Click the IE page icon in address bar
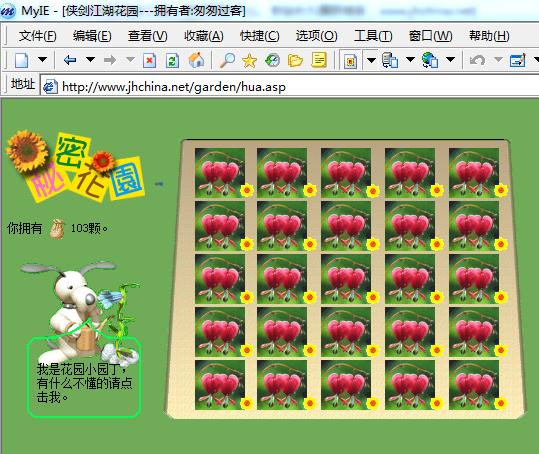This screenshot has height=454, width=539. click(50, 87)
